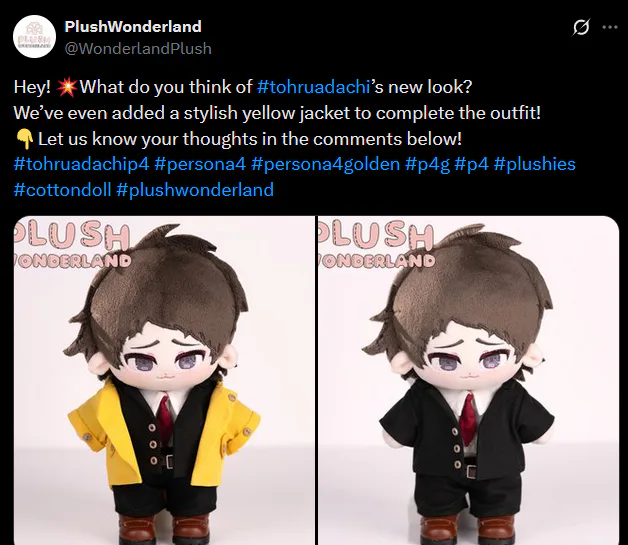The width and height of the screenshot is (628, 545).
Task: Open the PlushWonderland display name
Action: [x=133, y=26]
